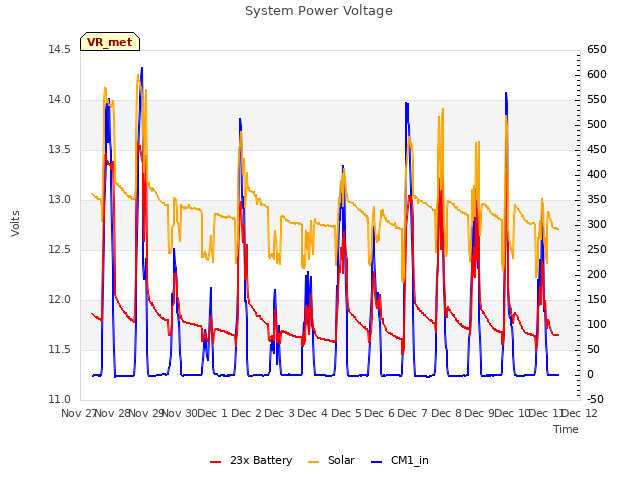Click the 550 right axis tick label
This screenshot has width=640, height=480.
pos(597,100)
